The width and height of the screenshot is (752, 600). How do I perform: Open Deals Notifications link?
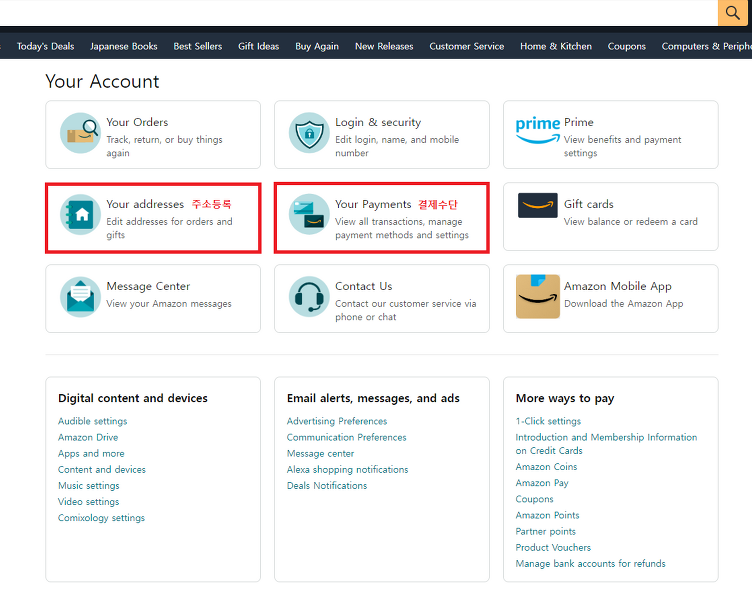[x=327, y=486]
